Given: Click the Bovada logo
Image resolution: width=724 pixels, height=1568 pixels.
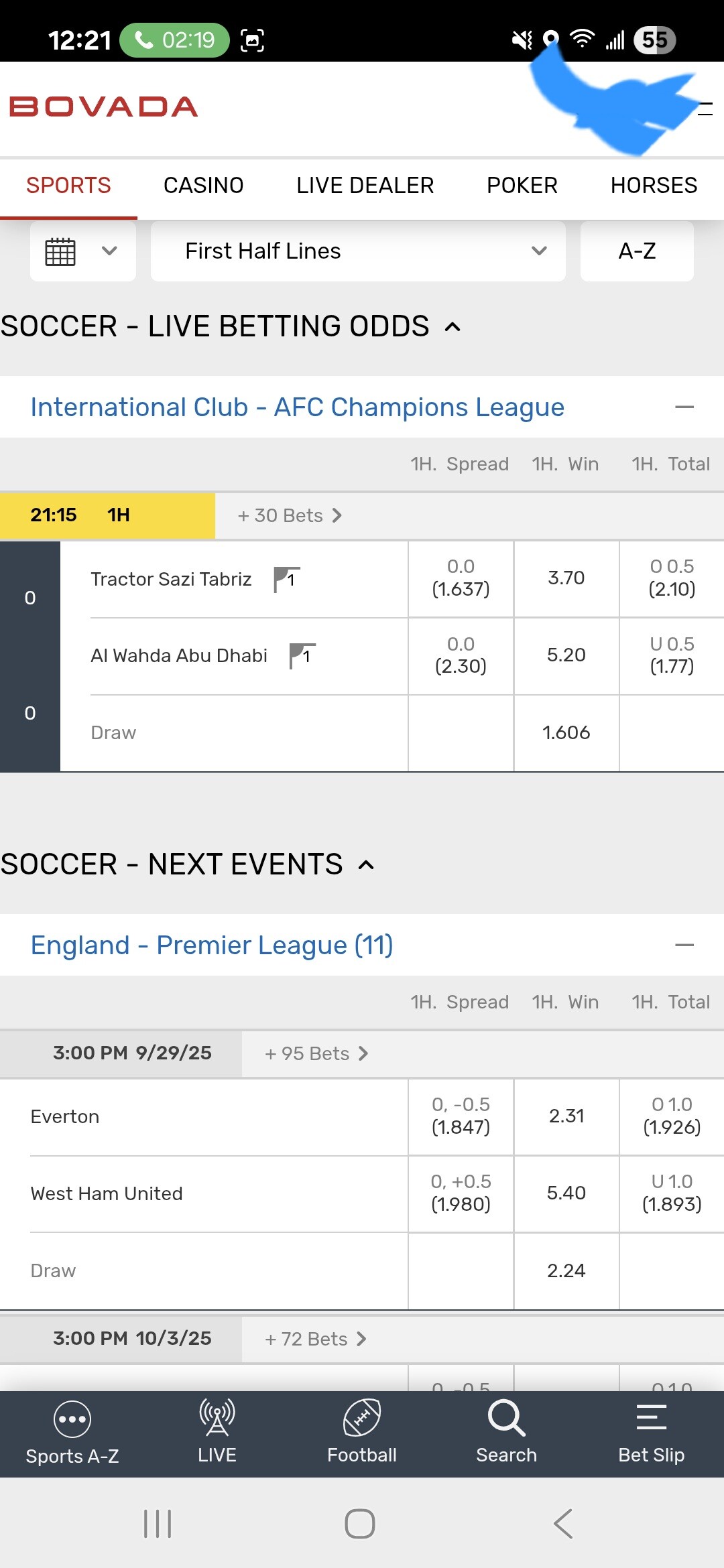Looking at the screenshot, I should [x=104, y=107].
